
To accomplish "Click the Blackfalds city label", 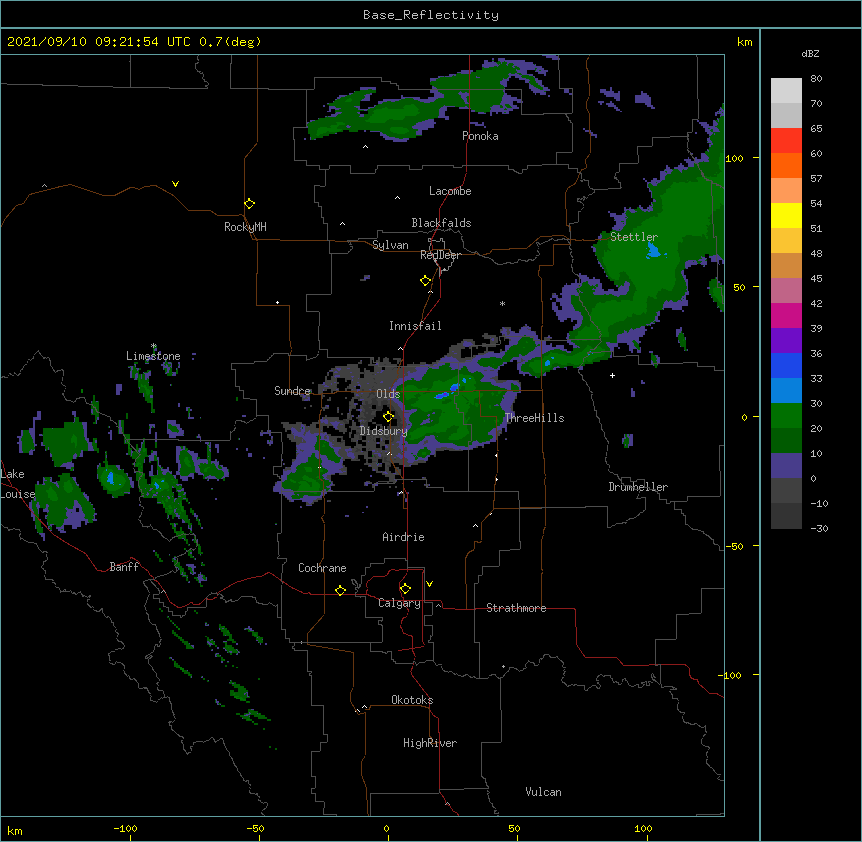I will [441, 223].
